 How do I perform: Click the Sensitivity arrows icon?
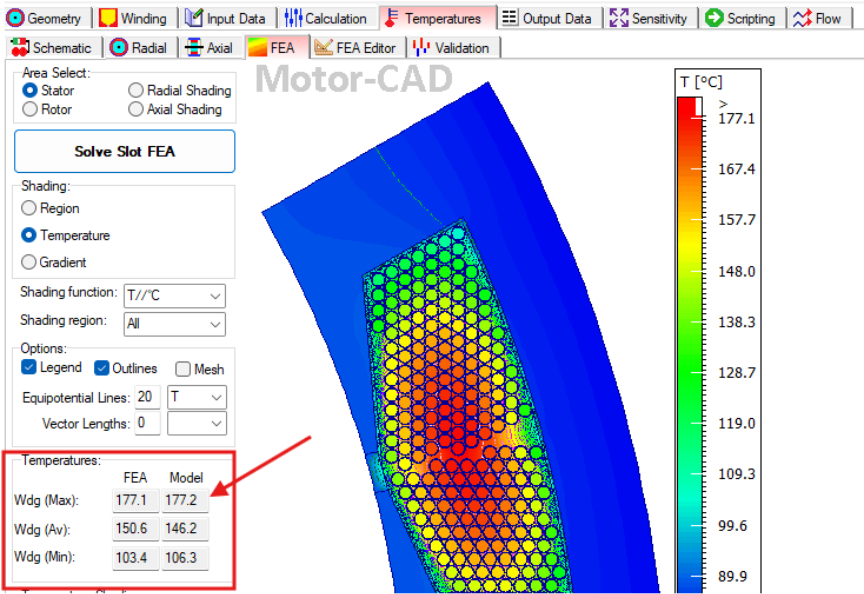pyautogui.click(x=619, y=18)
